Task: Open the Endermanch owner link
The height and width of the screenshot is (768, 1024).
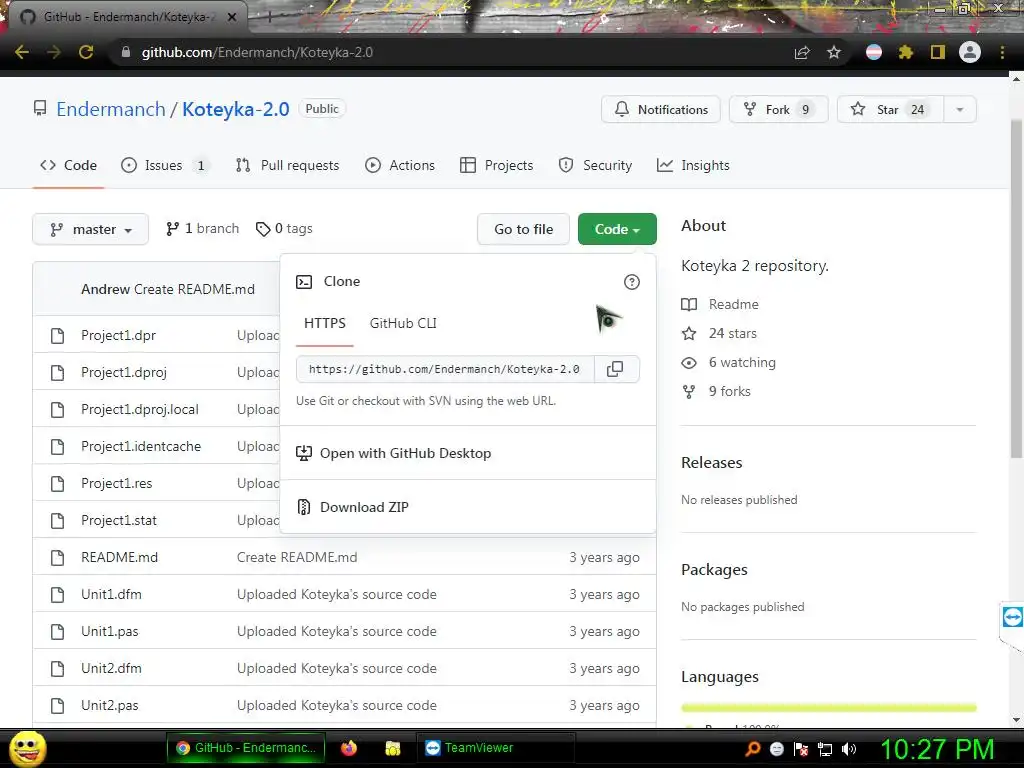Action: 111,109
